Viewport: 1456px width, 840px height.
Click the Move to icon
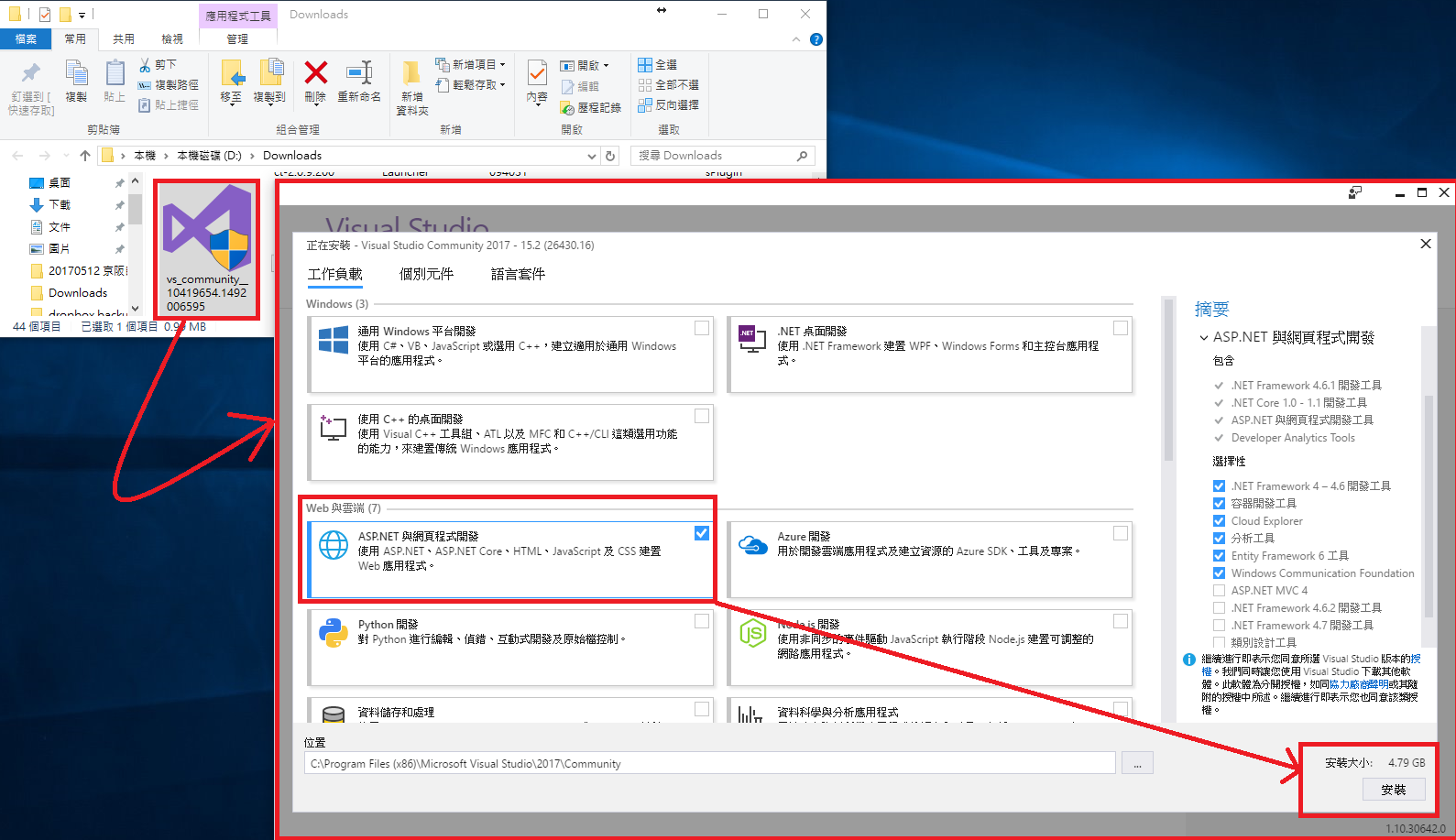[x=232, y=73]
